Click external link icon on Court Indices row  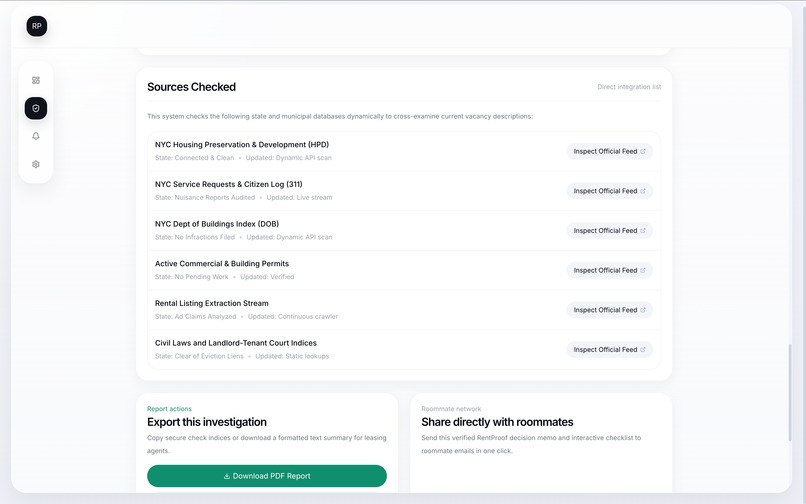click(x=643, y=349)
